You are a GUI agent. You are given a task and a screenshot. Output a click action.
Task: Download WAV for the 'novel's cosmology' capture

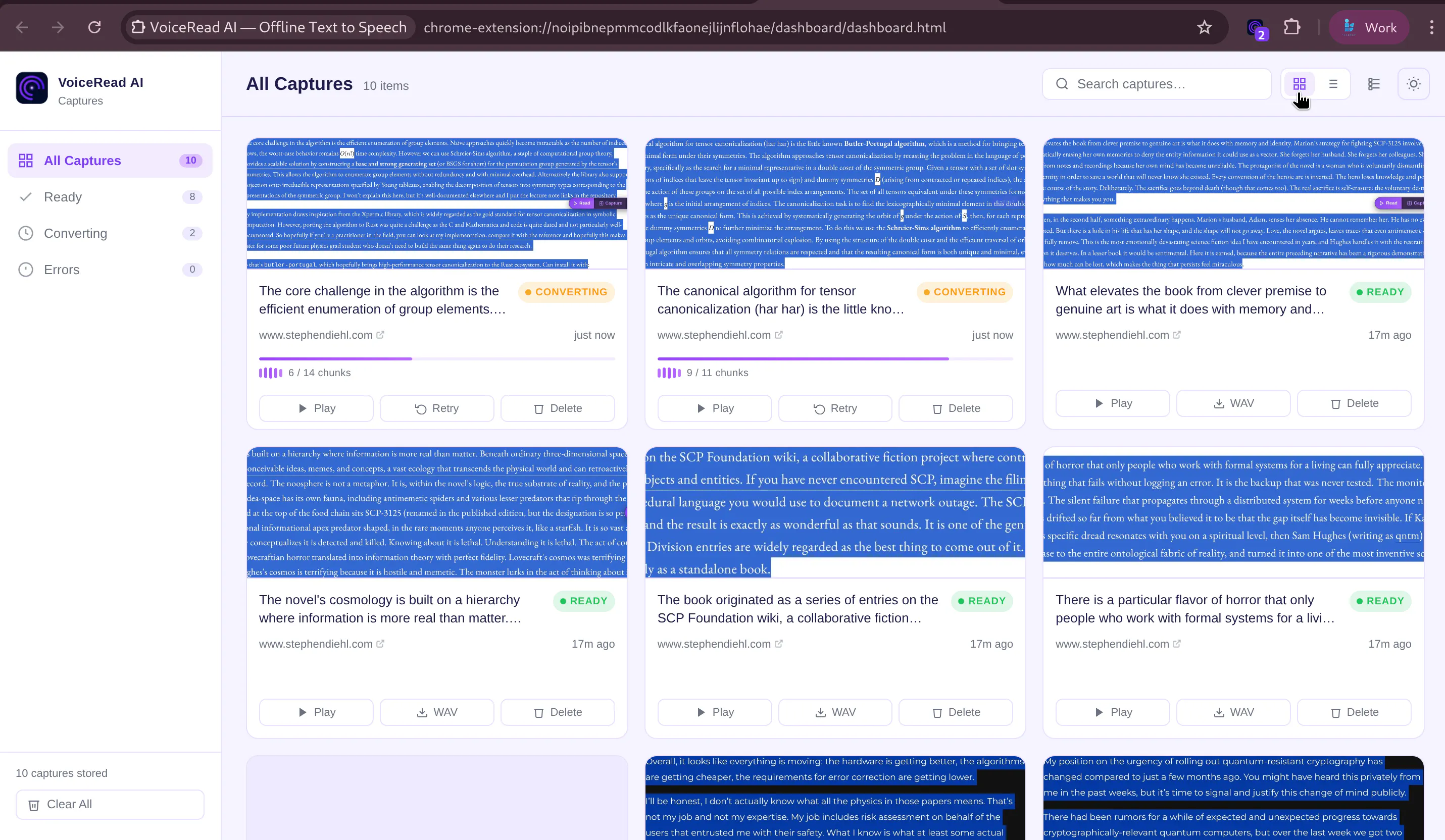point(437,712)
